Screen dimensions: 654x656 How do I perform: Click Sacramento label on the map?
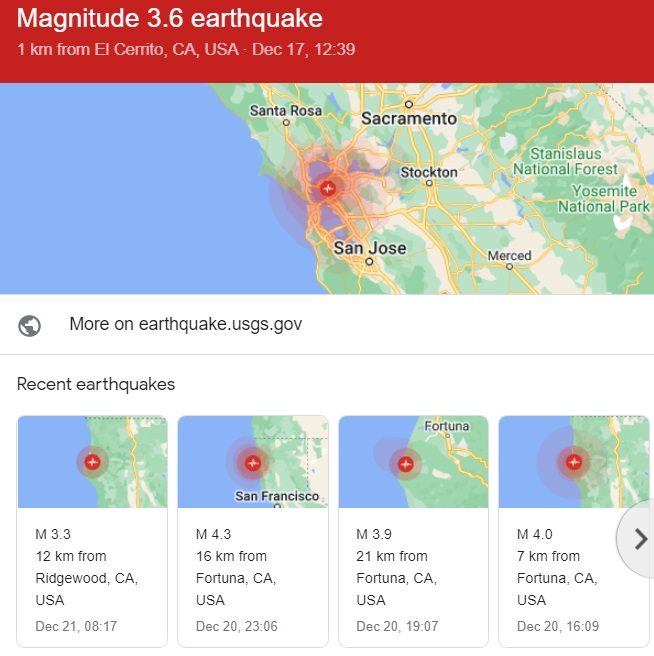(x=408, y=118)
